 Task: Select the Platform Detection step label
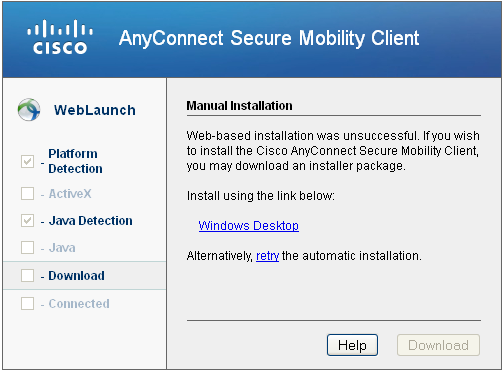point(75,161)
